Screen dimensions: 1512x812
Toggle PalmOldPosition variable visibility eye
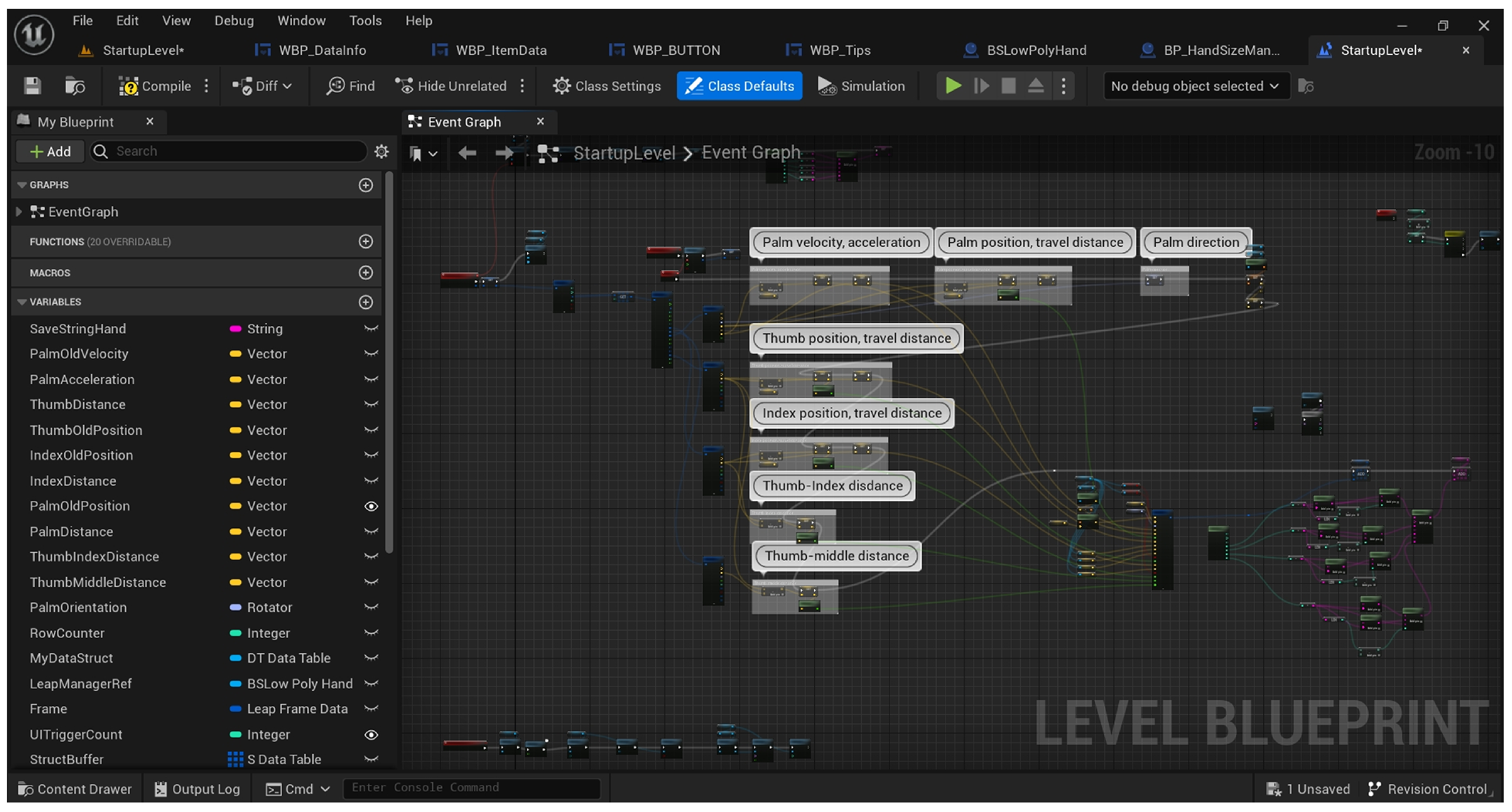[371, 506]
